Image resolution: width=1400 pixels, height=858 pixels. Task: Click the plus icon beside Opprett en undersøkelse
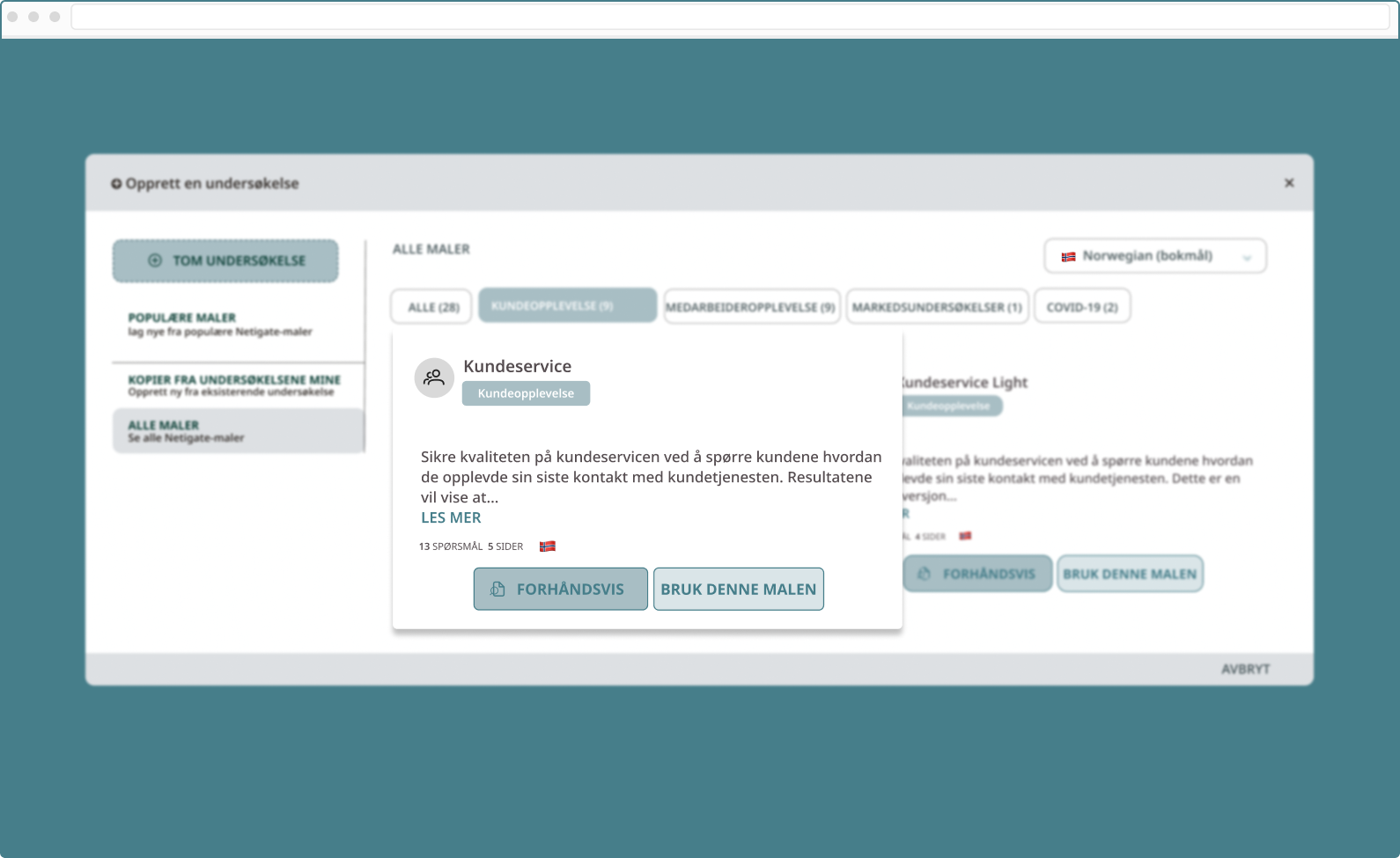coord(116,184)
